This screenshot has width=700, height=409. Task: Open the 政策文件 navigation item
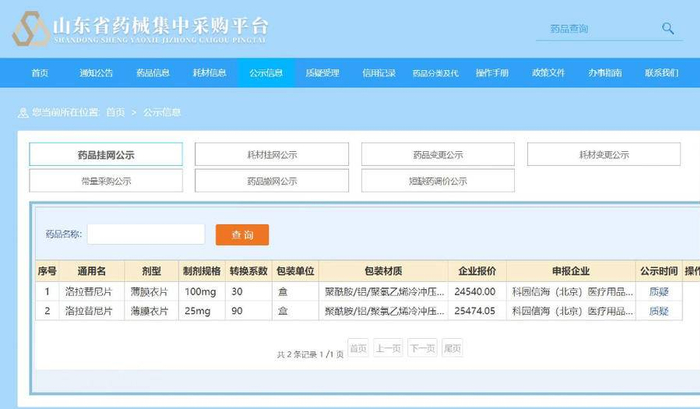click(x=548, y=73)
